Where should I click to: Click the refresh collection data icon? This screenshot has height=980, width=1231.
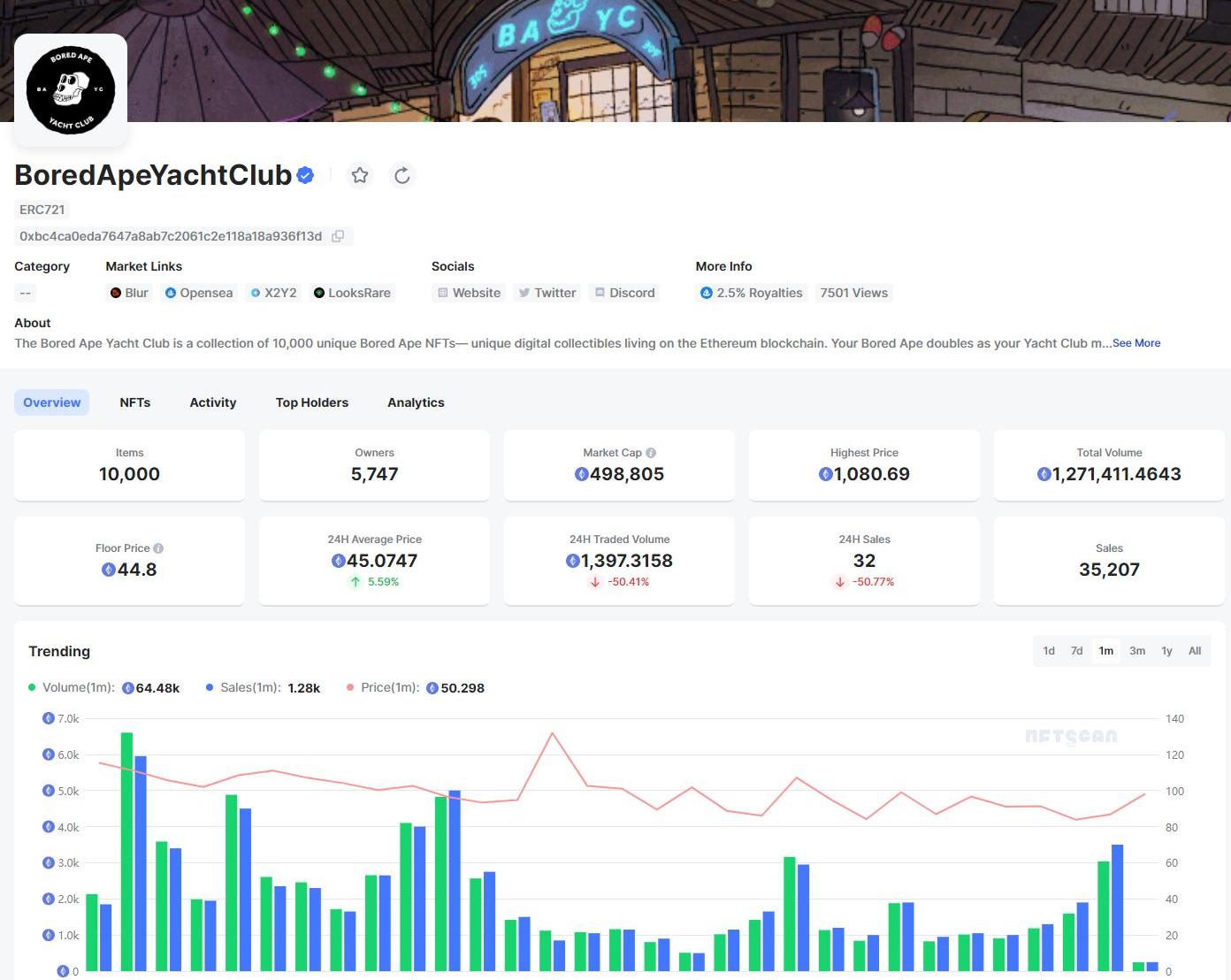pos(402,175)
